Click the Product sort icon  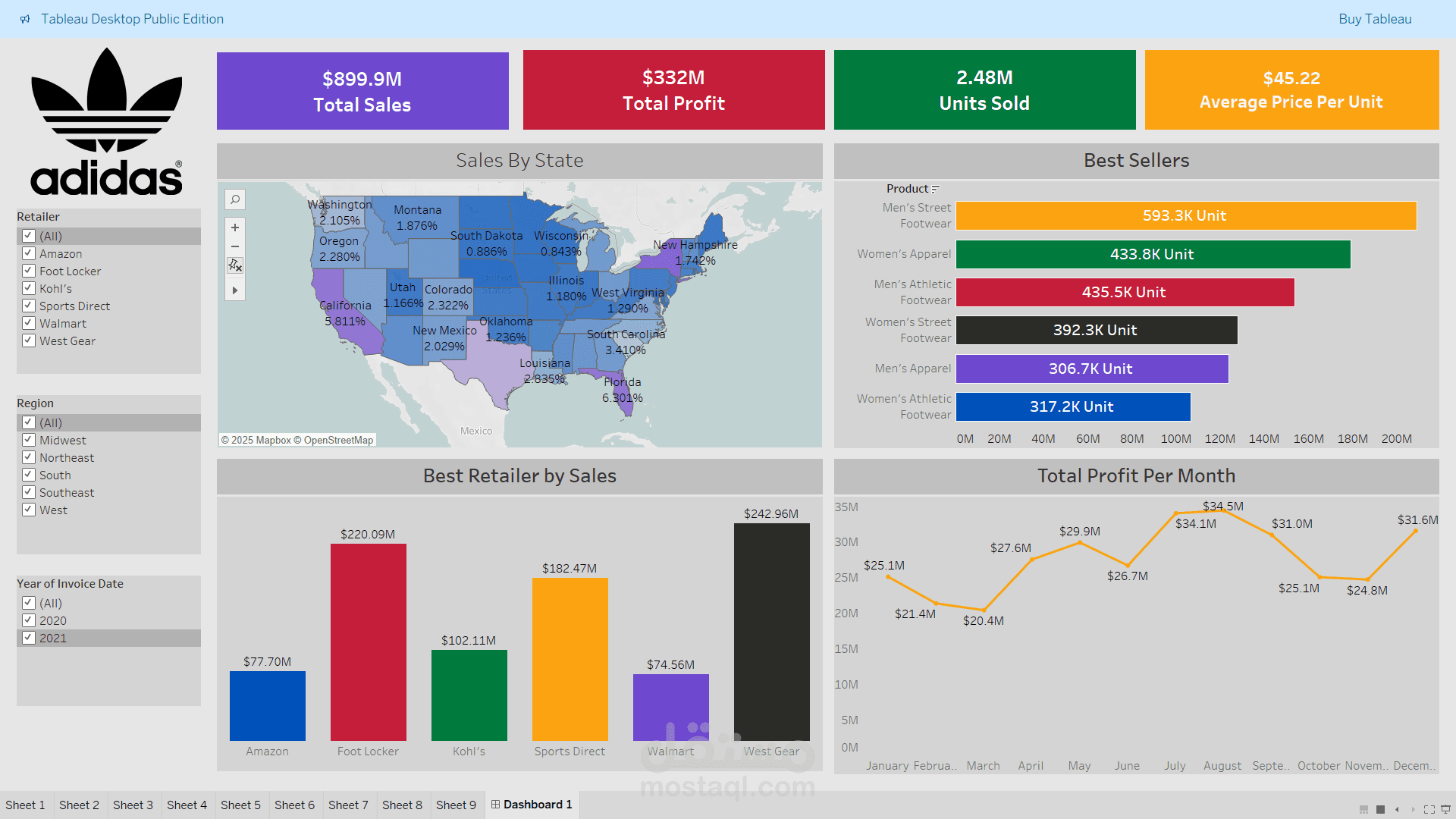click(935, 189)
